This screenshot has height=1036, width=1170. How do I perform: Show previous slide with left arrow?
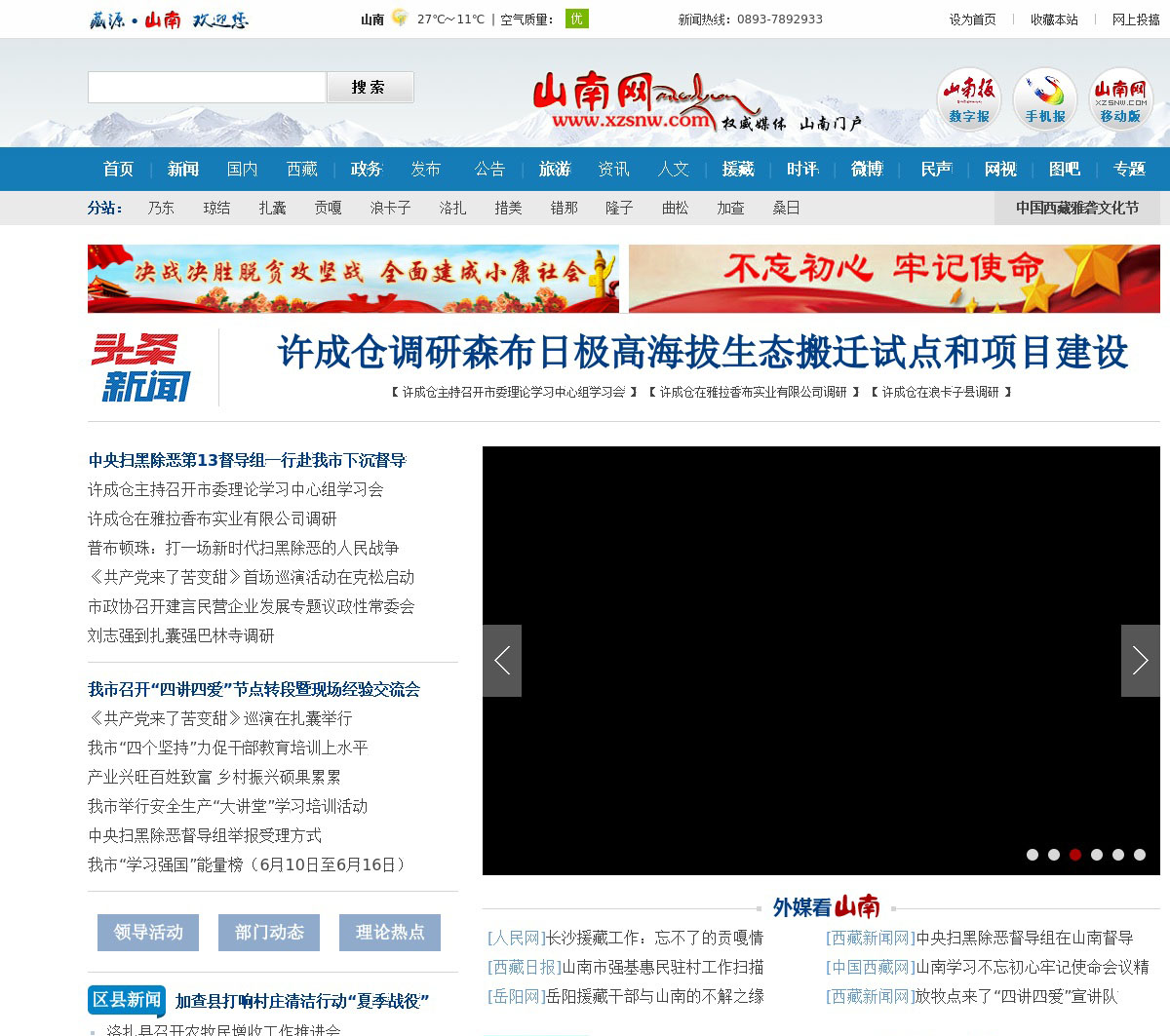tap(502, 661)
